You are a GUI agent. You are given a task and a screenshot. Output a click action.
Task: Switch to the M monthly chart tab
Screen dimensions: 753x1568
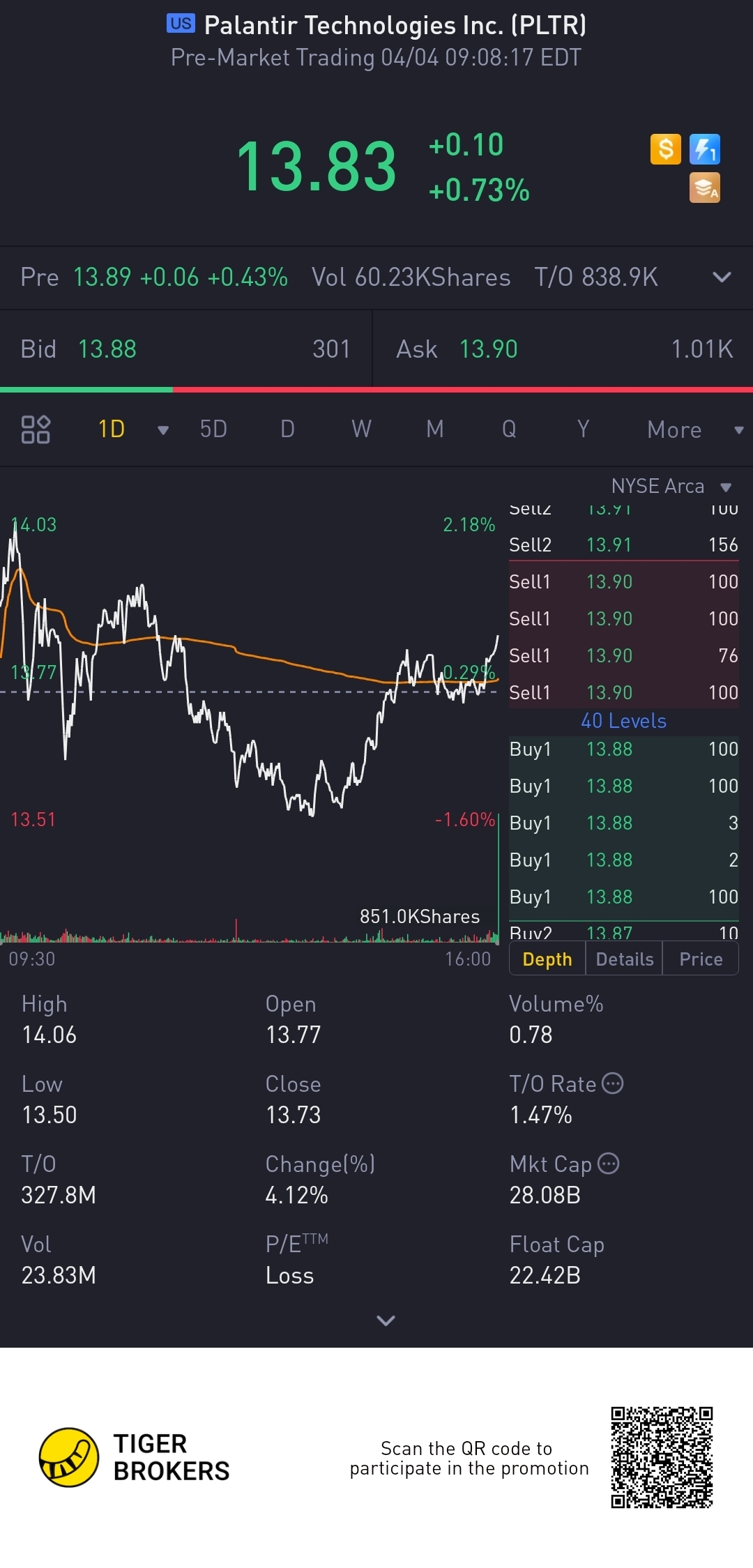[435, 429]
